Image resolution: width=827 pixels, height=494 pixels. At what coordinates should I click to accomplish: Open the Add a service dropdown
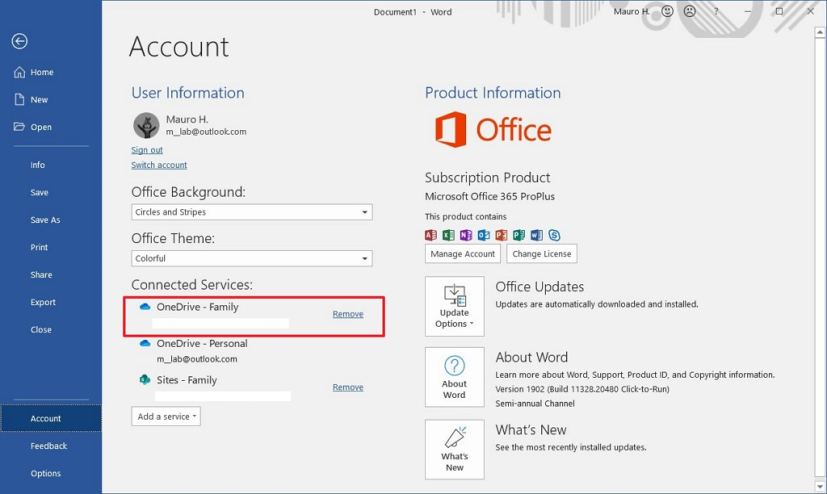[x=166, y=416]
